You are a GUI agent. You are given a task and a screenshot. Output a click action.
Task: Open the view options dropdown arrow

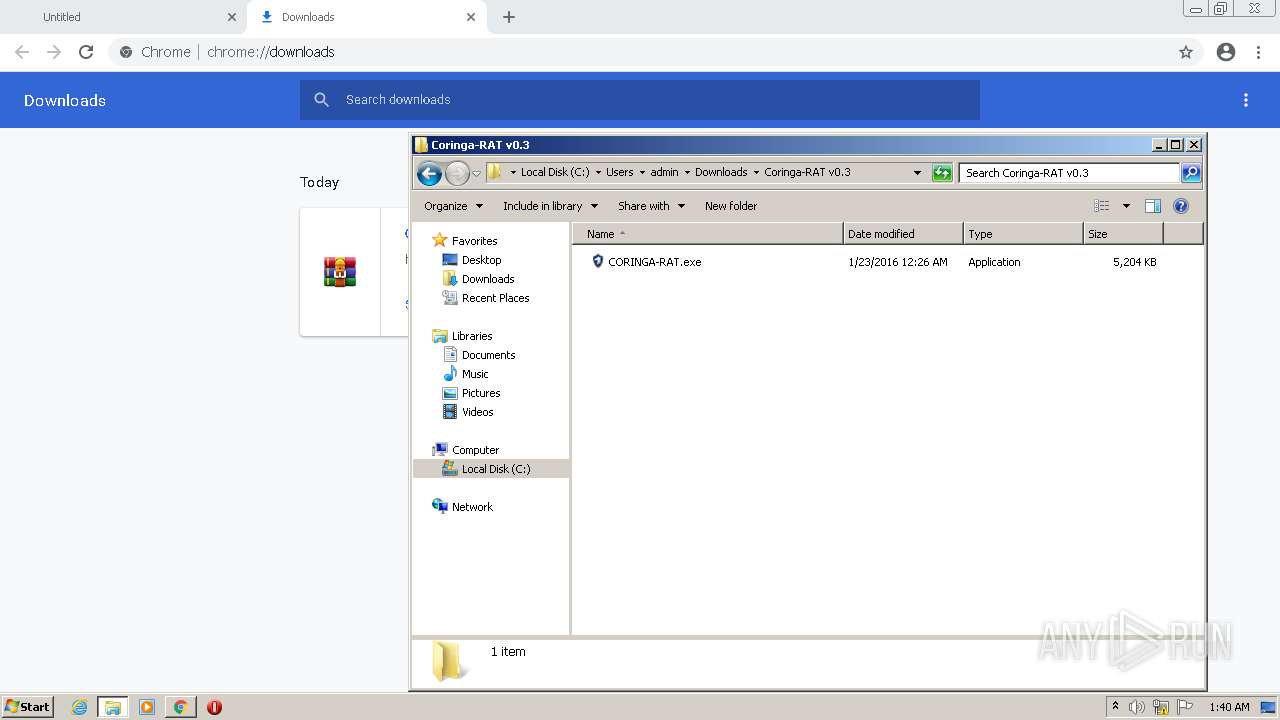point(1126,206)
